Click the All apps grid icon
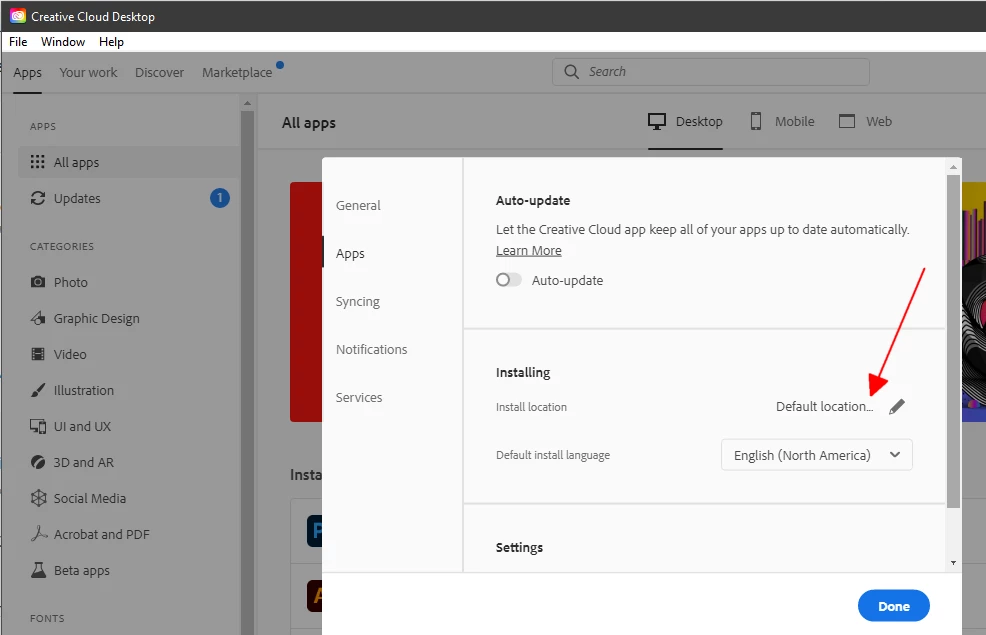 coord(38,162)
